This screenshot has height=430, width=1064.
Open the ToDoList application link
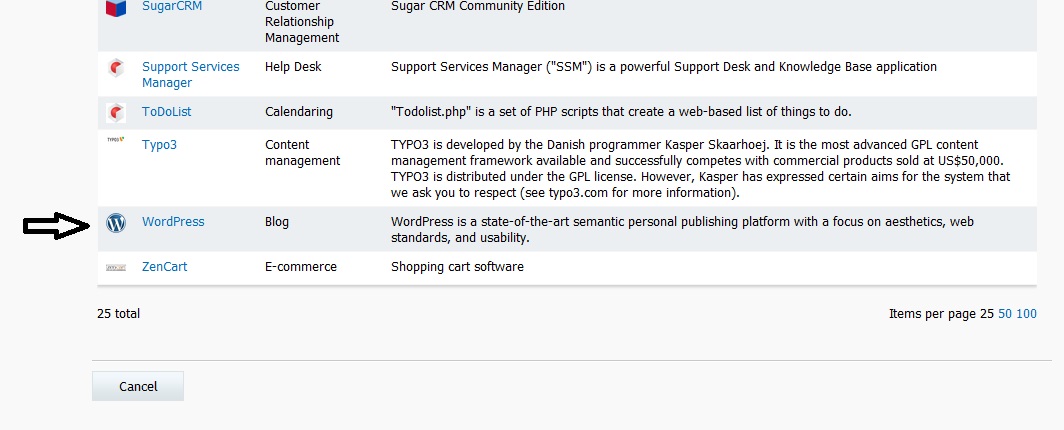click(166, 112)
